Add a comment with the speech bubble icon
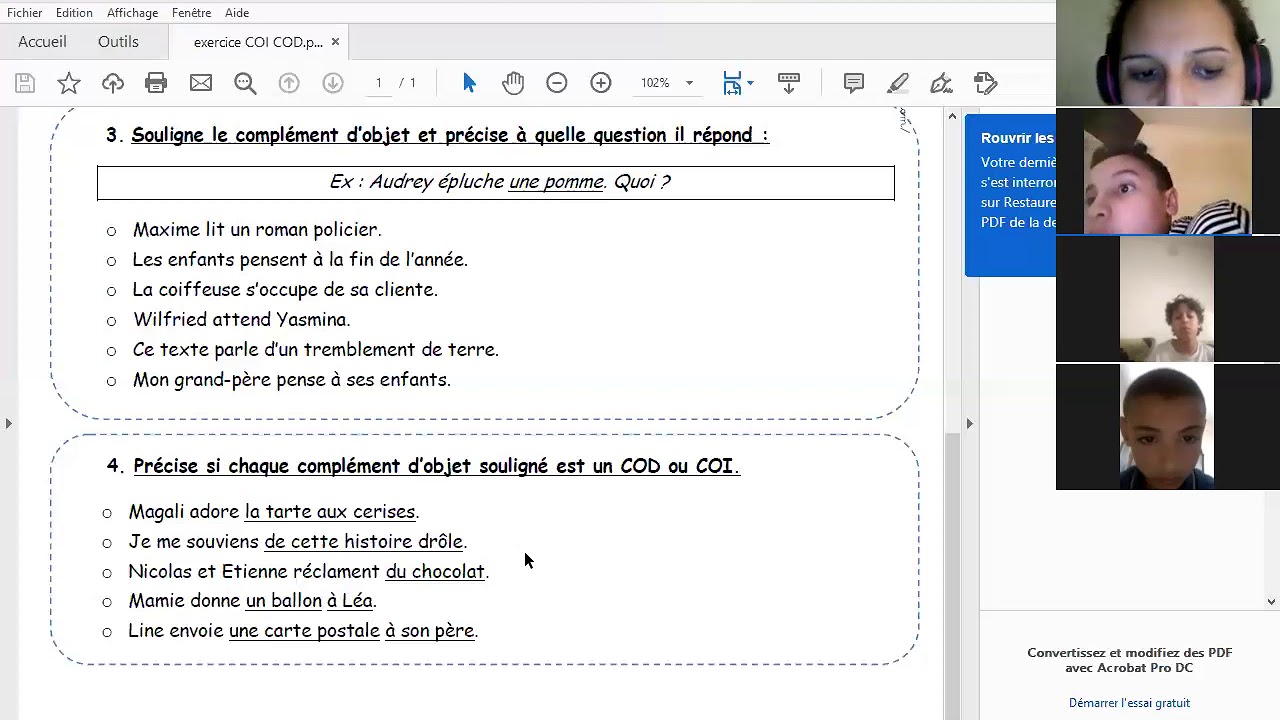Viewport: 1280px width, 720px height. [x=853, y=83]
